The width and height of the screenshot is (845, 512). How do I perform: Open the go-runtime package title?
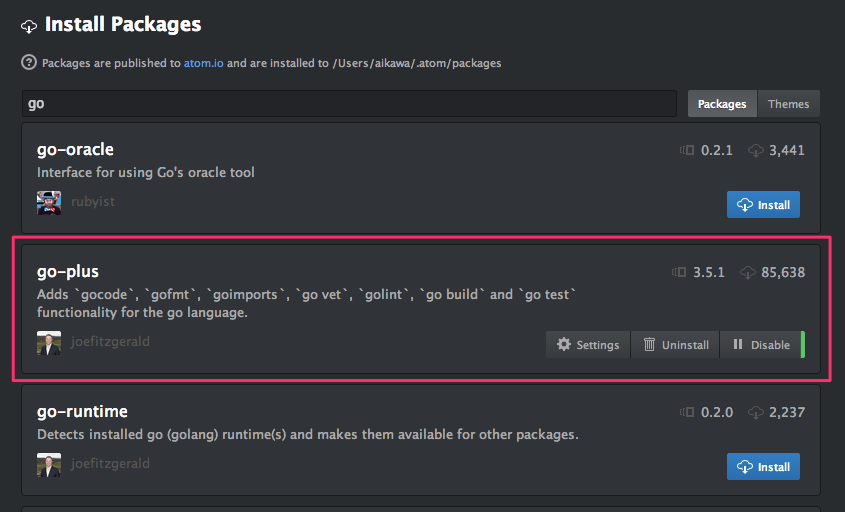[82, 412]
